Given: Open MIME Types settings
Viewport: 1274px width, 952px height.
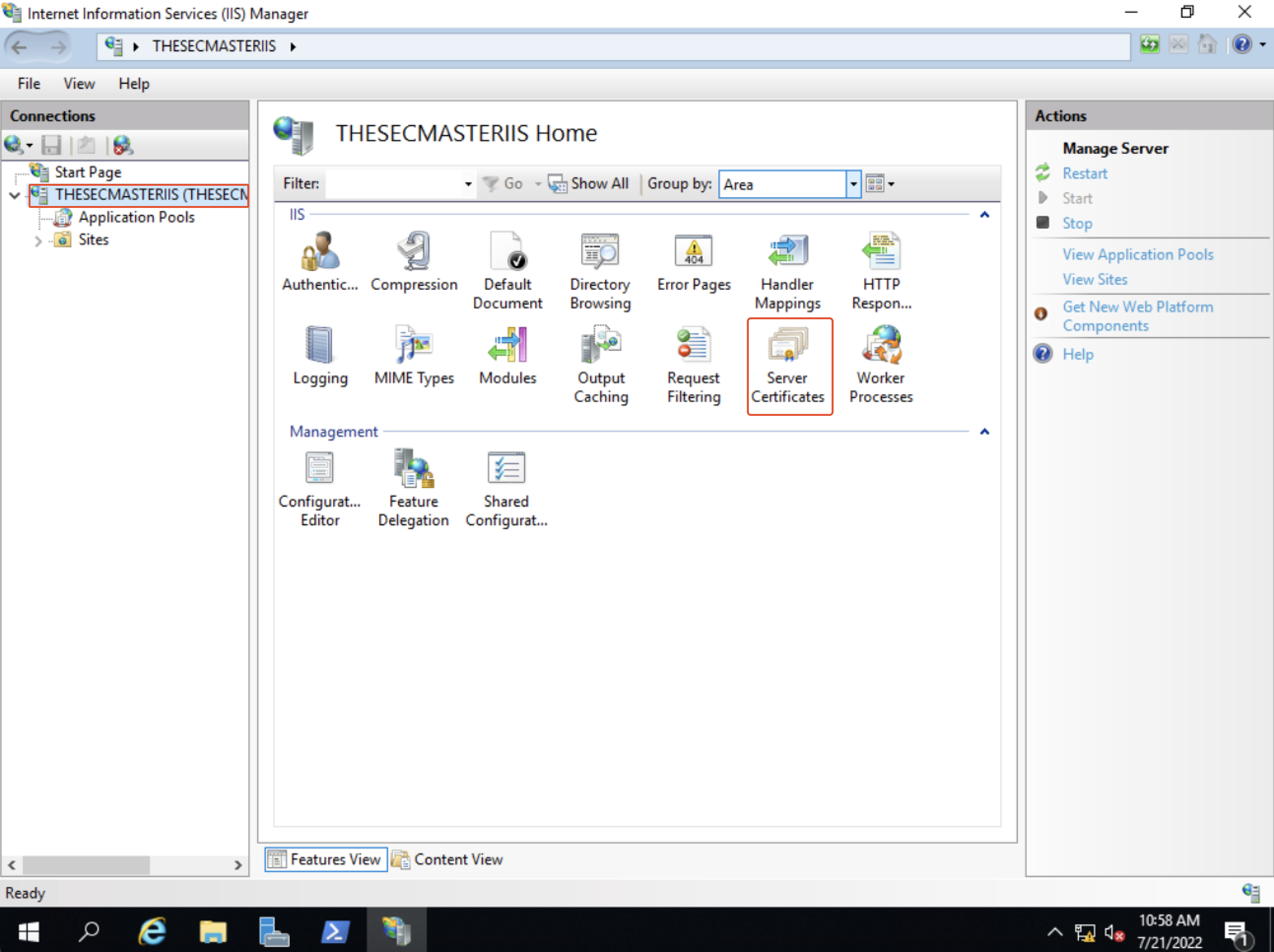Looking at the screenshot, I should click(413, 355).
